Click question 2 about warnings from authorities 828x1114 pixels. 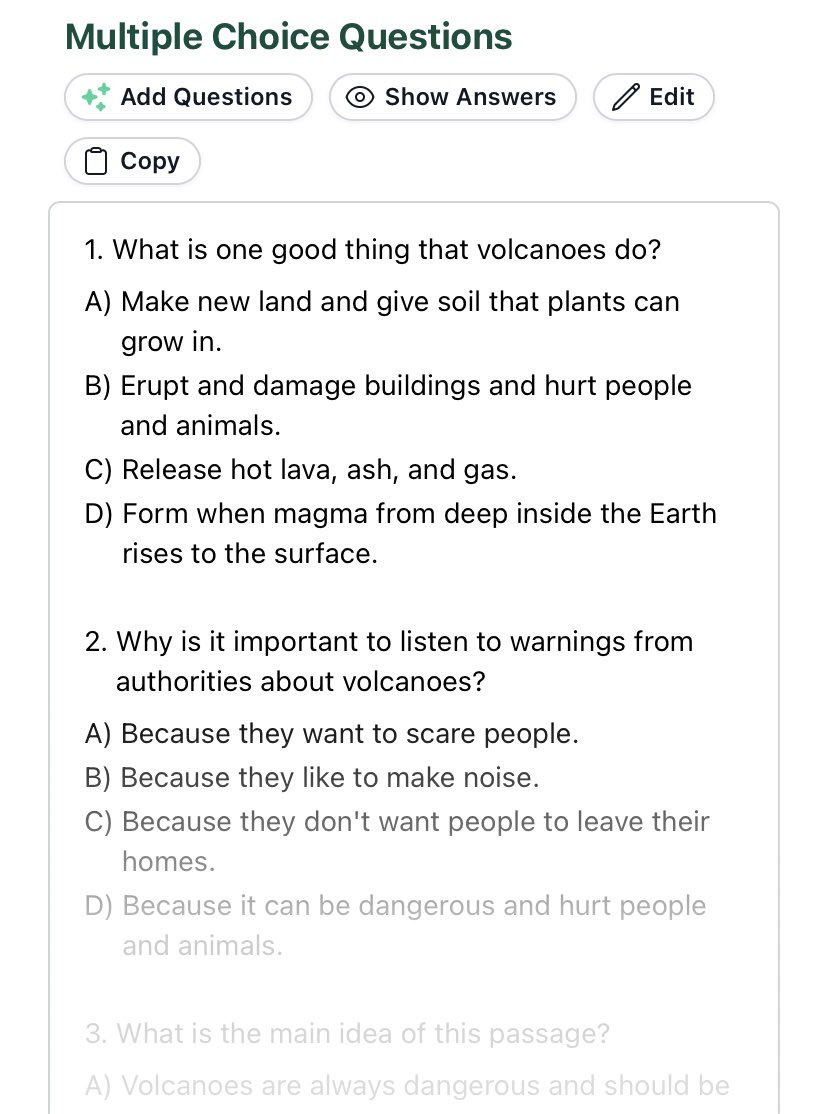(389, 661)
